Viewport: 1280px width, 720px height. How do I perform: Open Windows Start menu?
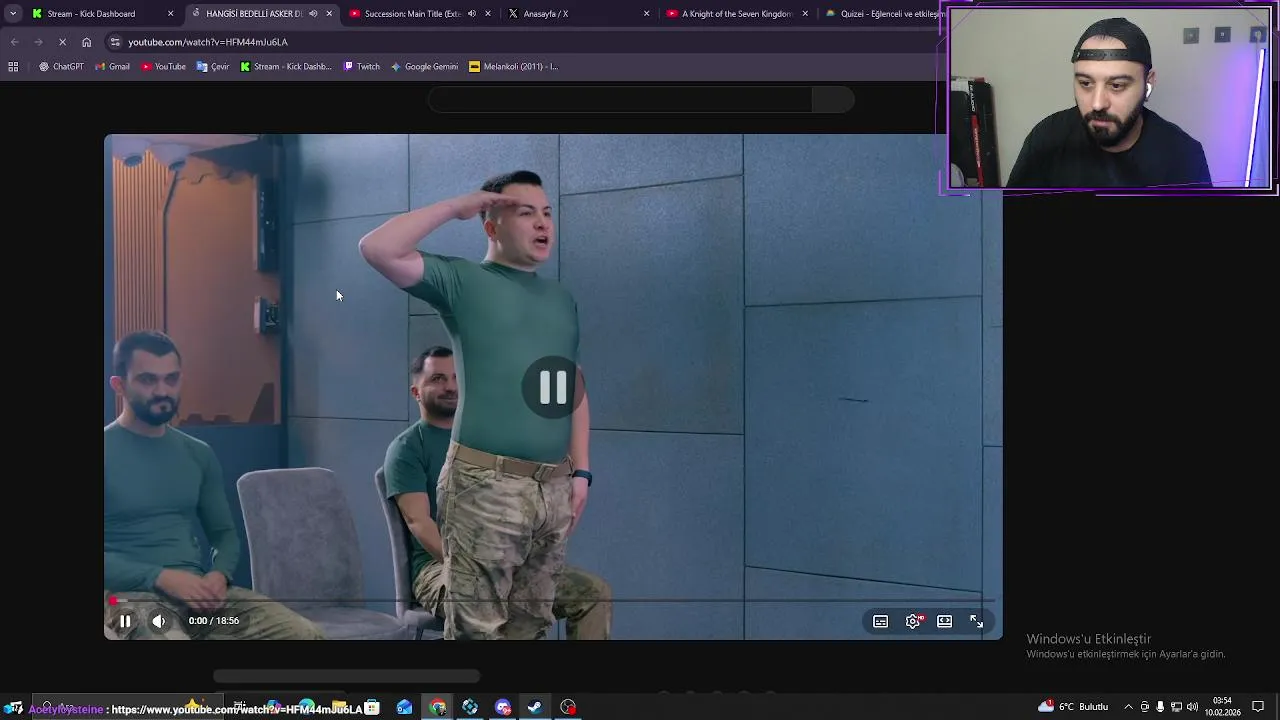click(x=15, y=708)
